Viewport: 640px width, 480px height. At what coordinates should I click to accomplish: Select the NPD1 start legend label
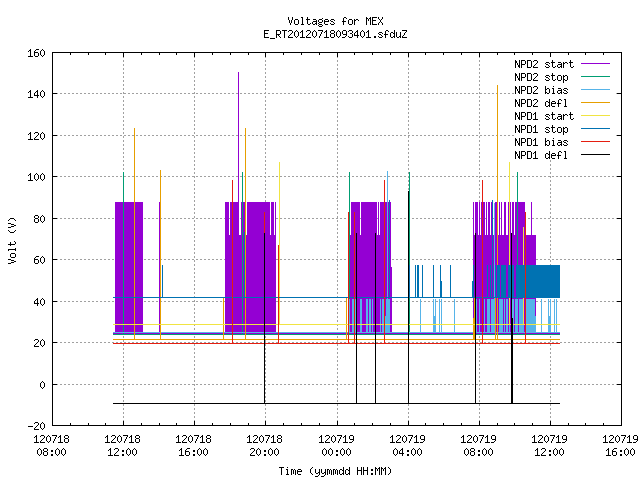click(544, 116)
